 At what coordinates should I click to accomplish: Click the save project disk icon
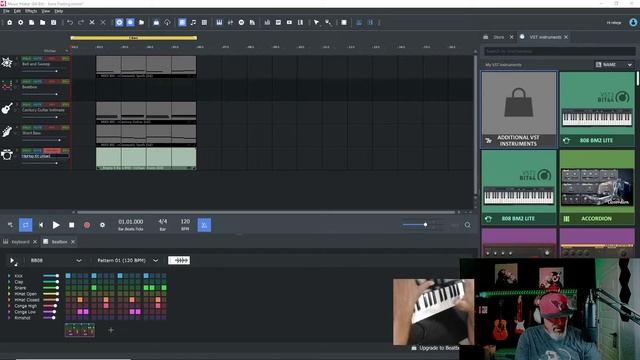coord(53,22)
